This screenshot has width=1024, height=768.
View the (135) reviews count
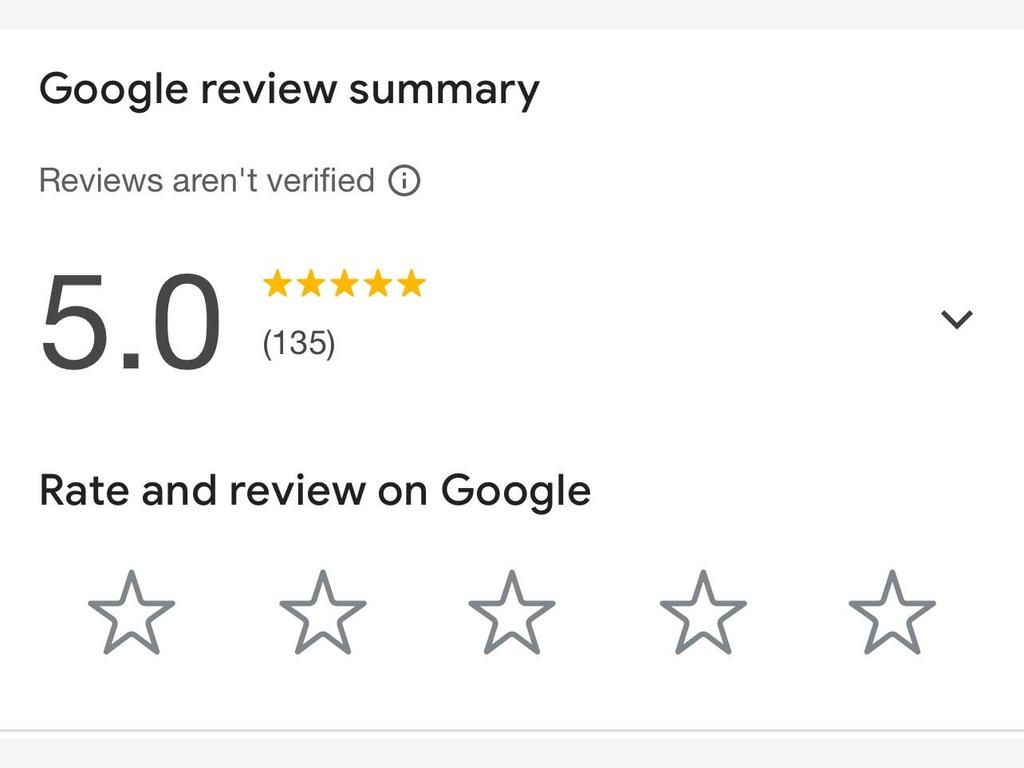[298, 343]
